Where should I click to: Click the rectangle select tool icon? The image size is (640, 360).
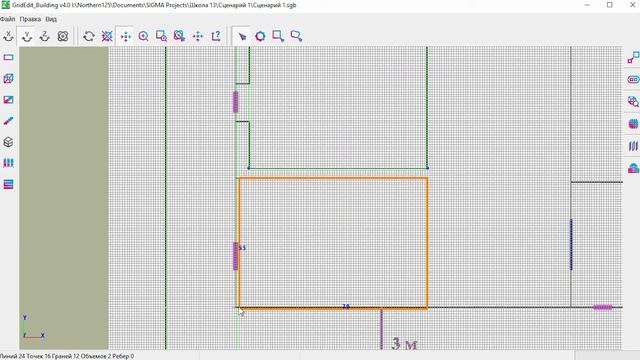[x=278, y=36]
